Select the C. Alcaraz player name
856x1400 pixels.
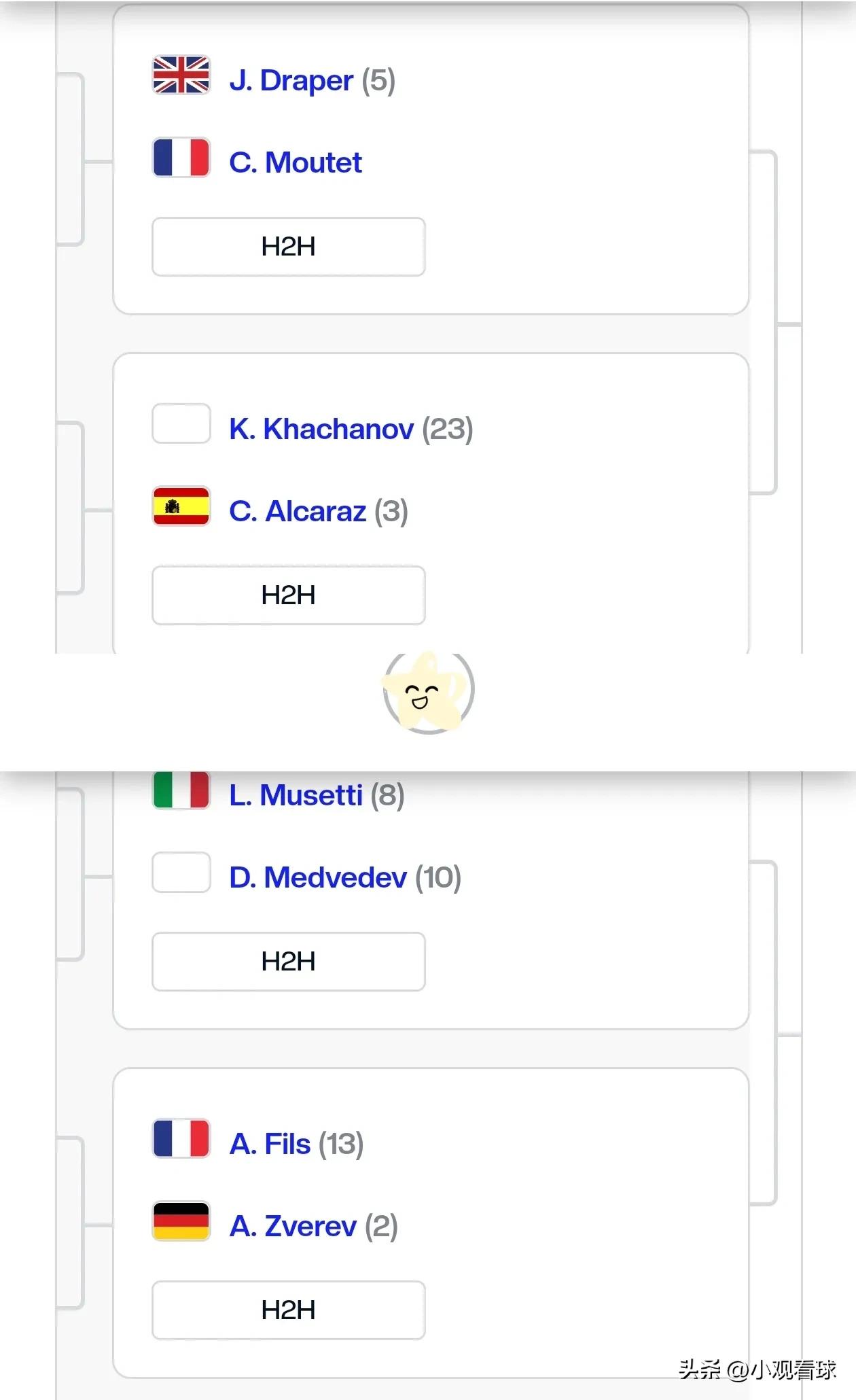click(x=298, y=511)
